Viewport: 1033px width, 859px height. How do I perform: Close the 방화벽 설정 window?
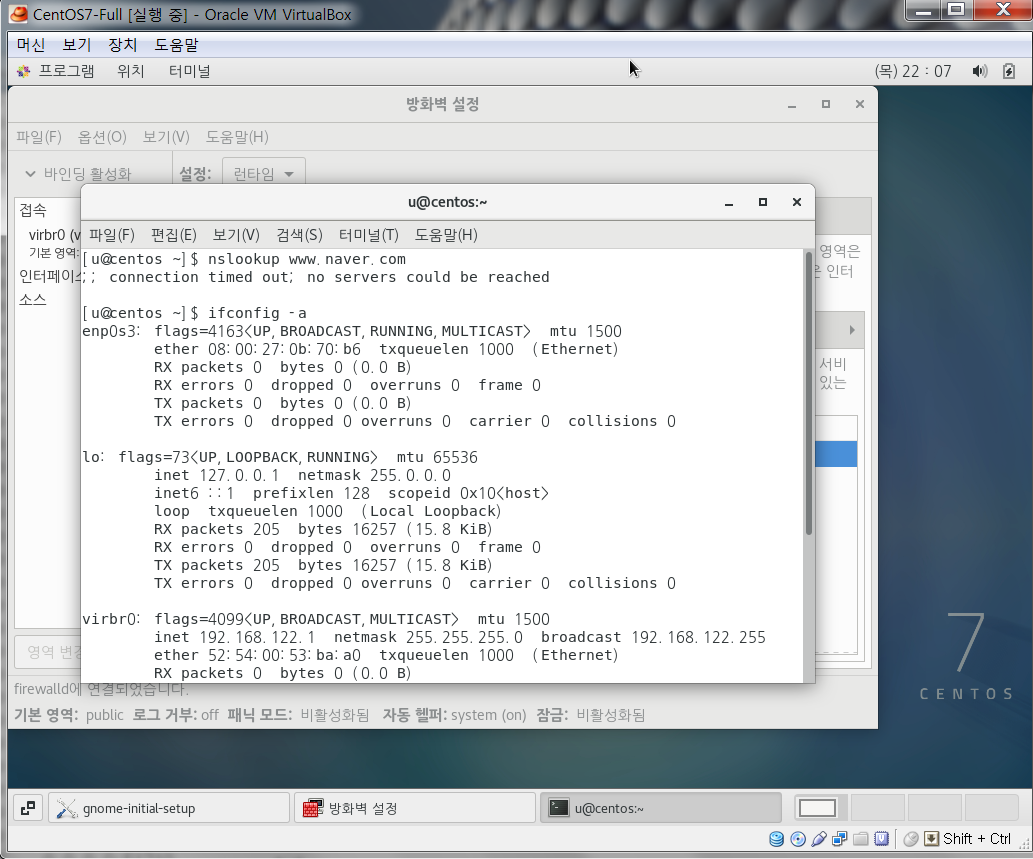[x=860, y=104]
